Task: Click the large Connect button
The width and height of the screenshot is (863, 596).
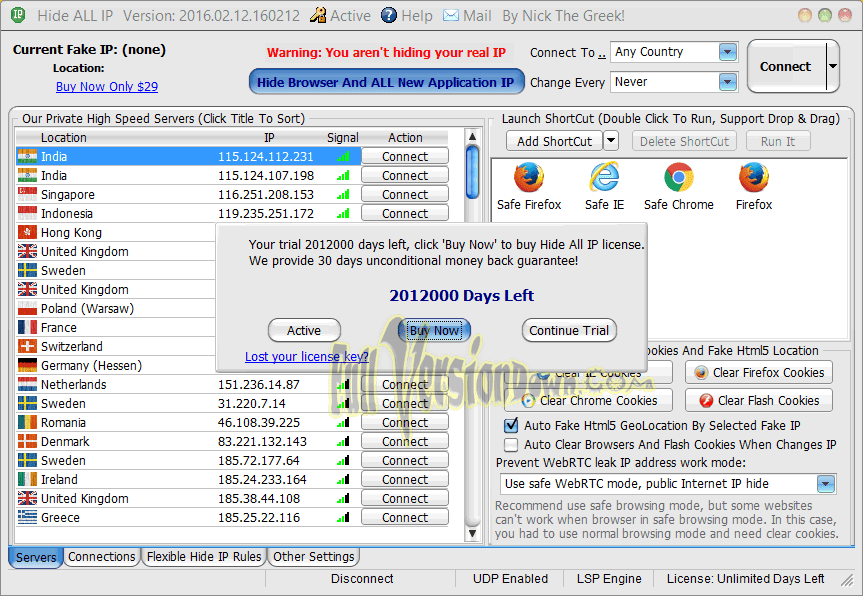Action: click(786, 67)
